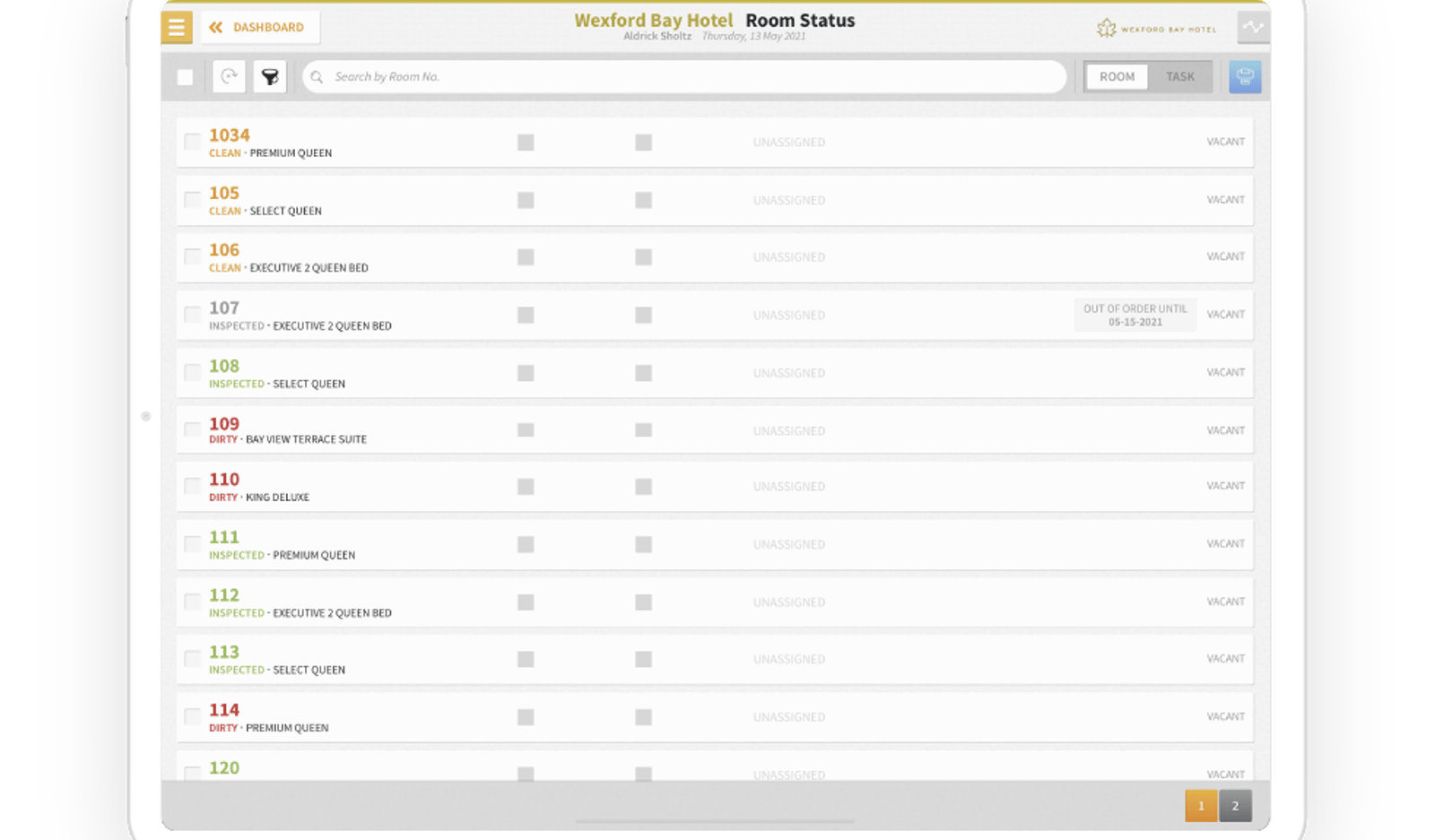Check the box for room 108

click(192, 372)
